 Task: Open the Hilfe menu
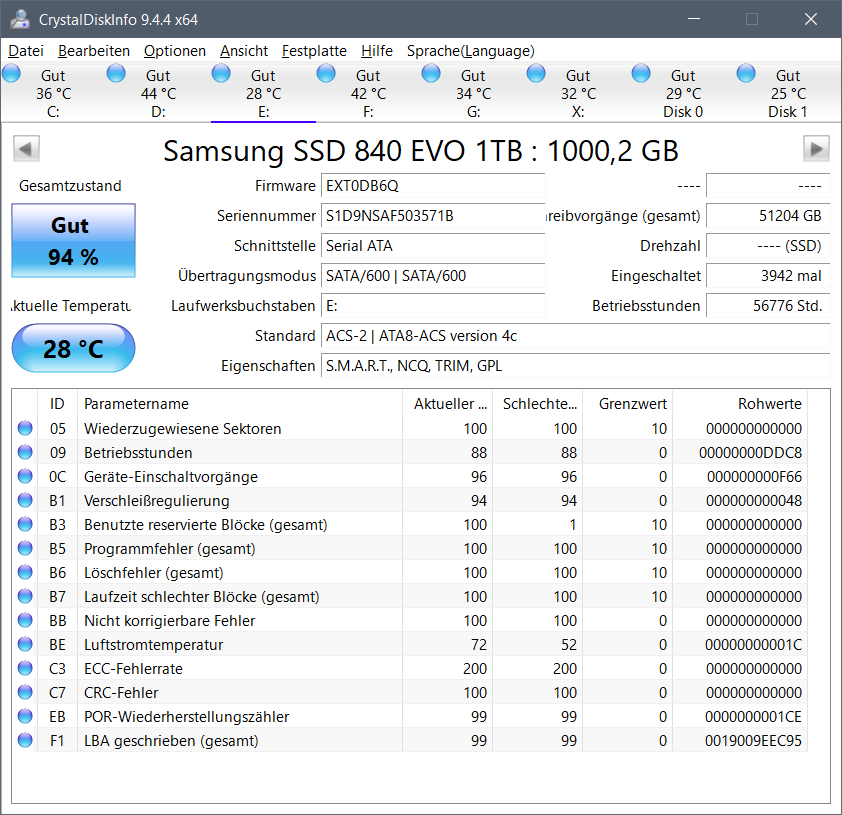376,51
